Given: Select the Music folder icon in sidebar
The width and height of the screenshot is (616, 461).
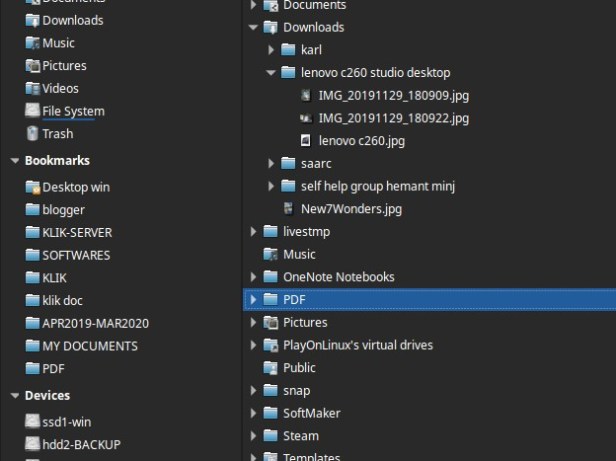Looking at the screenshot, I should coord(33,43).
